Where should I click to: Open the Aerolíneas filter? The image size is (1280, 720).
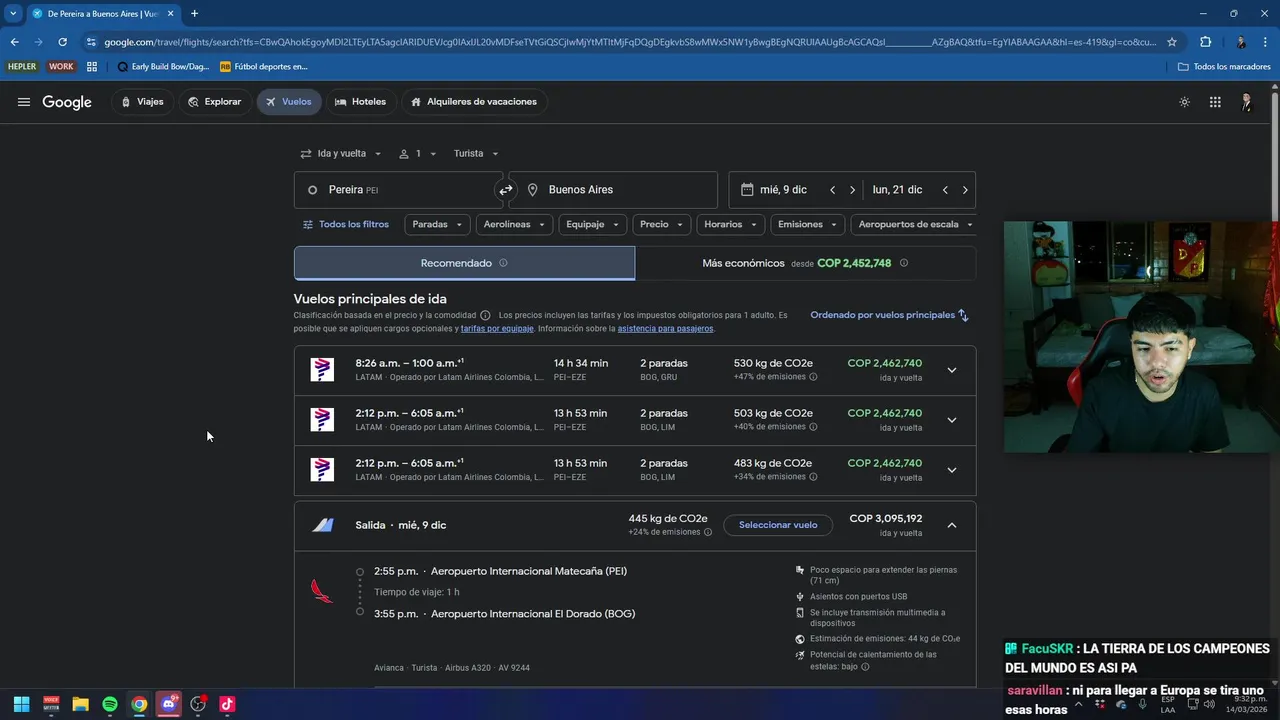pyautogui.click(x=514, y=225)
